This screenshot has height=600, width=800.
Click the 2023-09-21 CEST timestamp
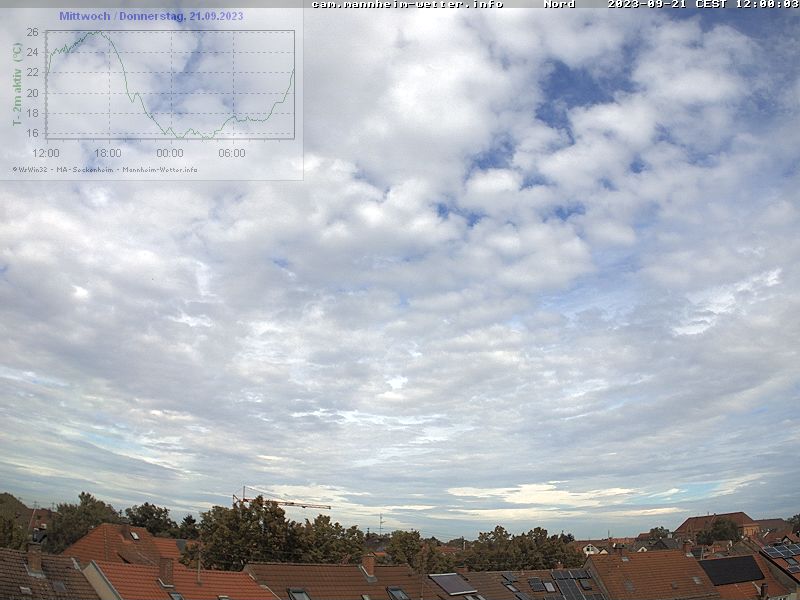[702, 4]
